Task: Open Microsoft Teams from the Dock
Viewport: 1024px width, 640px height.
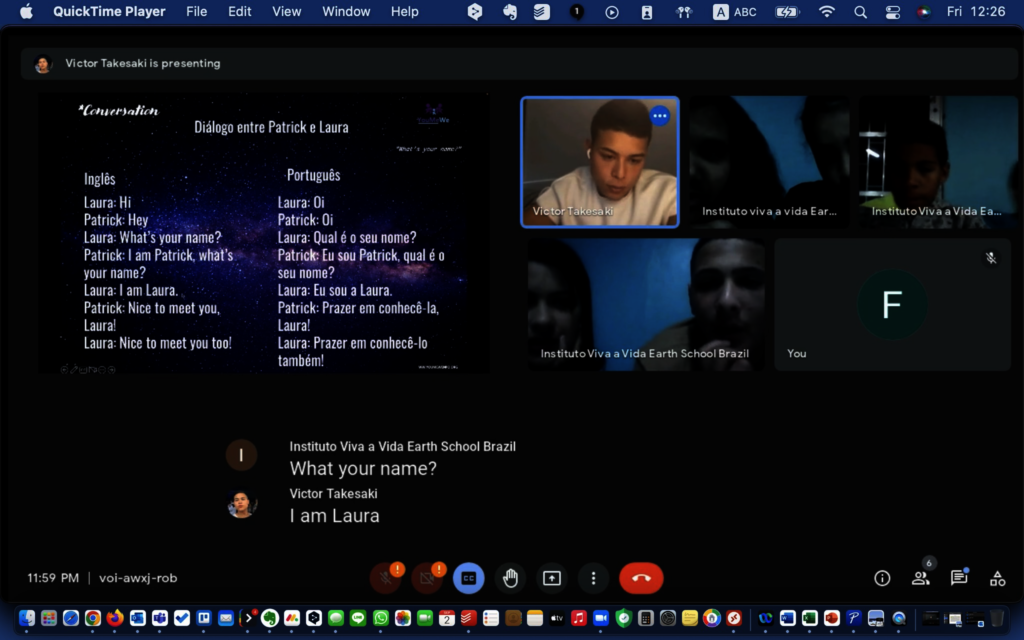Action: 159,618
